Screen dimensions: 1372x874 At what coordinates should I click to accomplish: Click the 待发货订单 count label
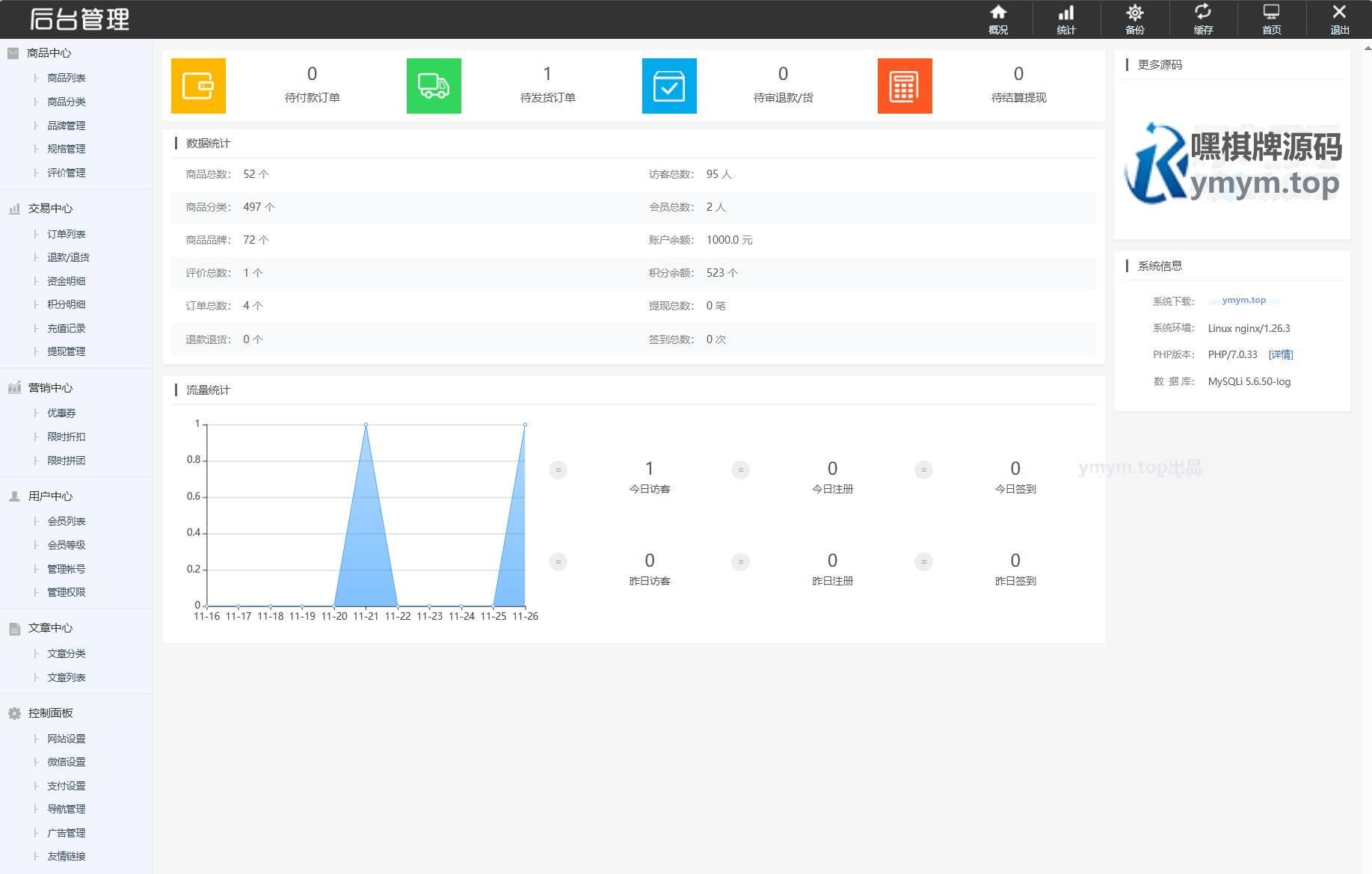click(x=547, y=98)
